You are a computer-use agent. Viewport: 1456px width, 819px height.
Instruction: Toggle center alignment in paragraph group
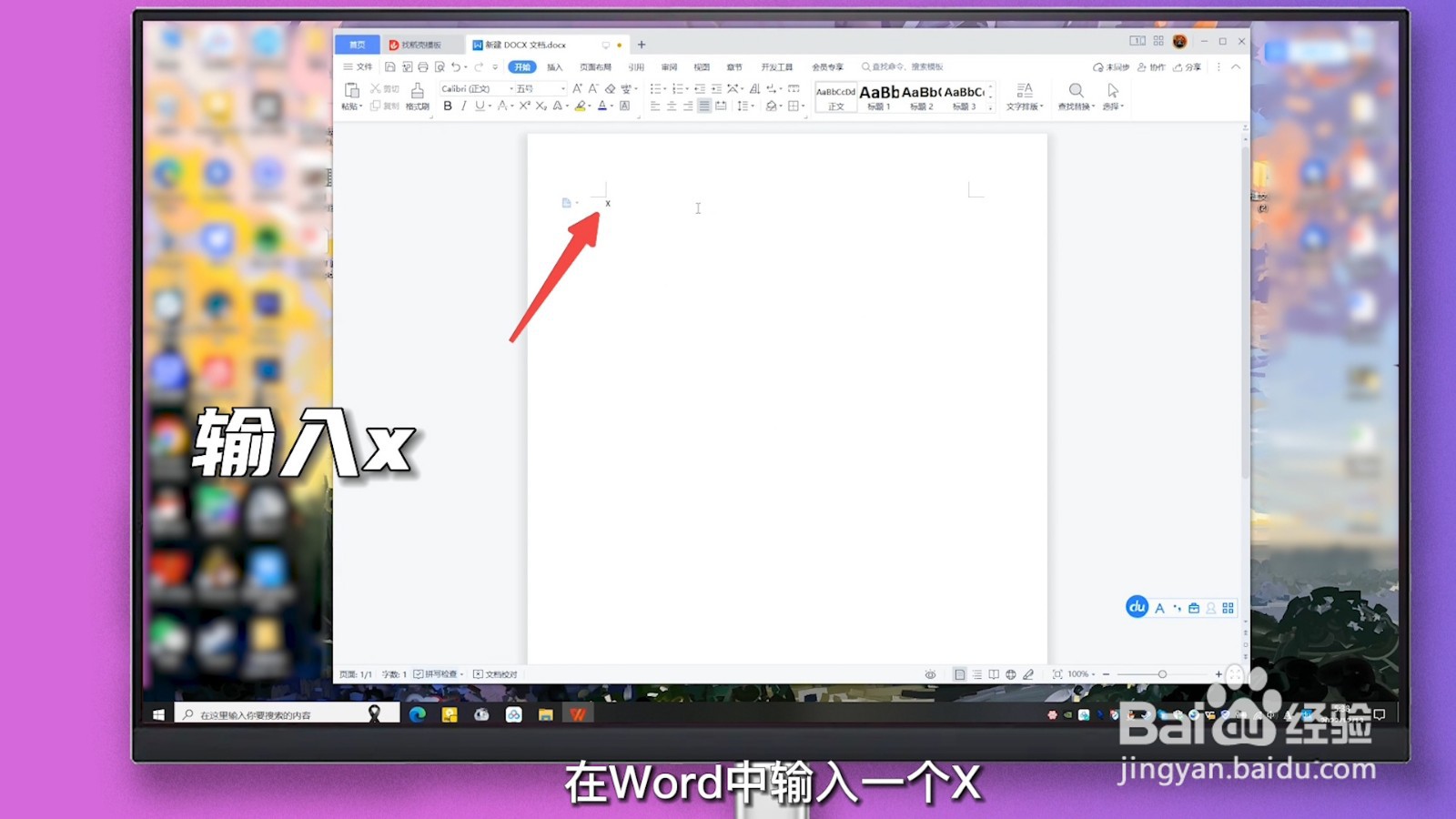click(x=671, y=106)
